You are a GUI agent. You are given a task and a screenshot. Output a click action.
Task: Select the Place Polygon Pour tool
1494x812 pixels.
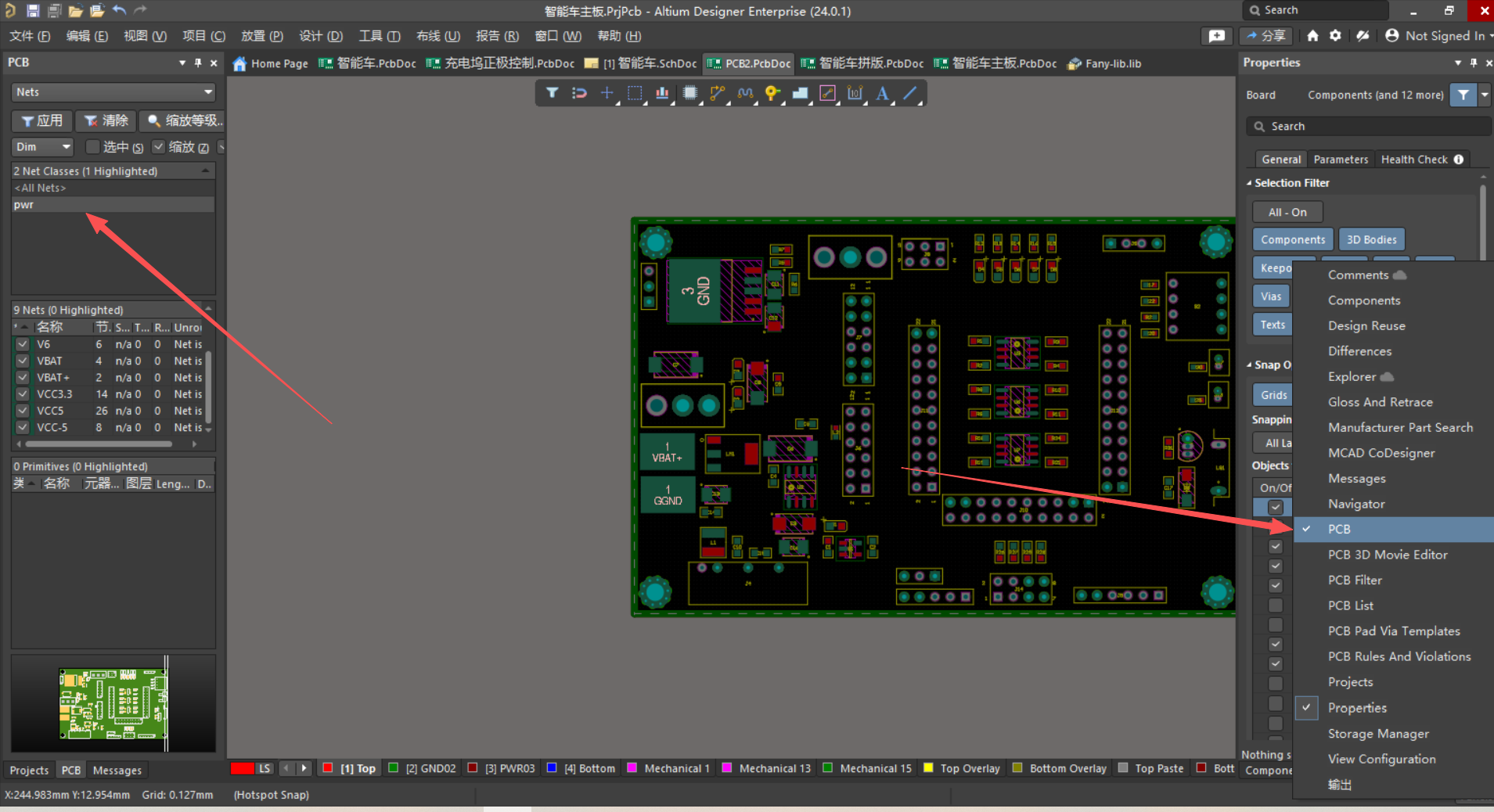pos(800,93)
